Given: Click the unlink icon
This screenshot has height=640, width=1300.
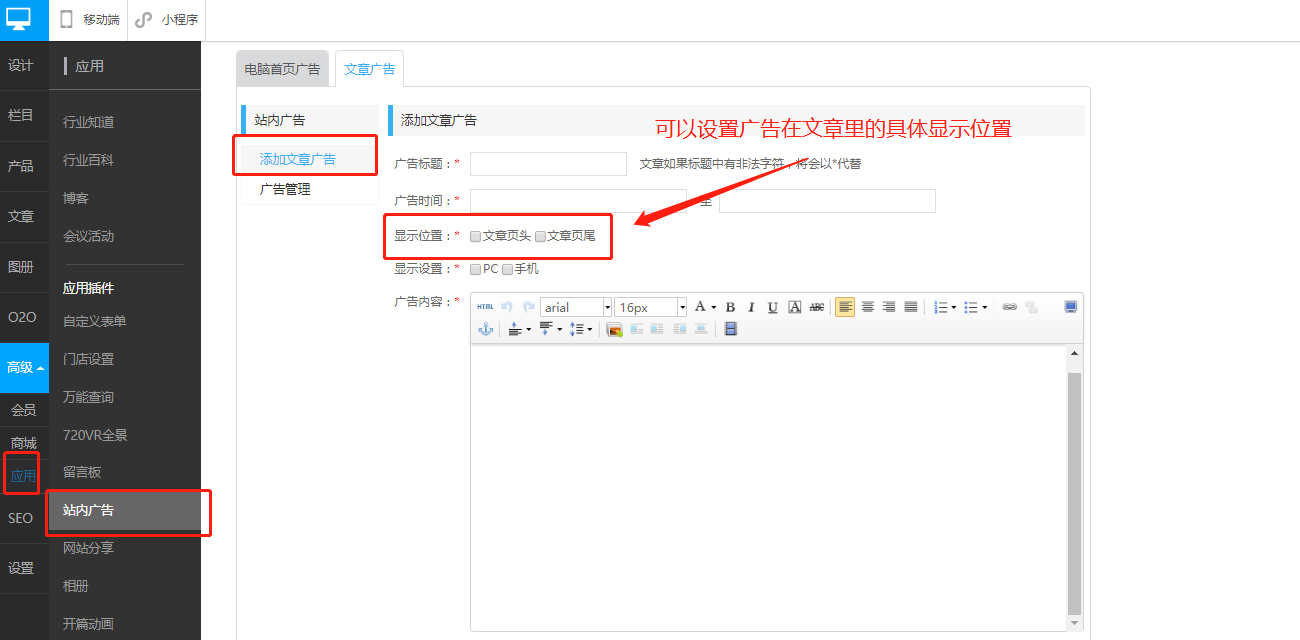Looking at the screenshot, I should pos(1032,307).
